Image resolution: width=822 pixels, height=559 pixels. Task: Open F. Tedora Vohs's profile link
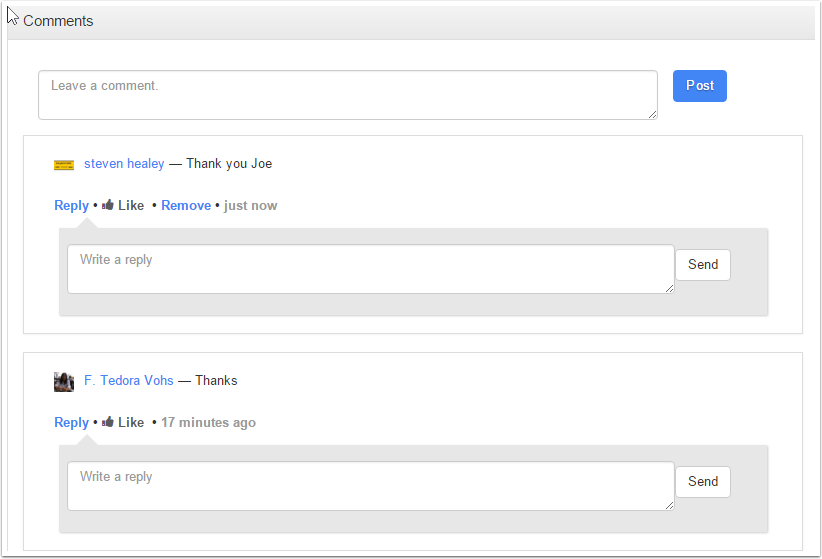pos(129,381)
